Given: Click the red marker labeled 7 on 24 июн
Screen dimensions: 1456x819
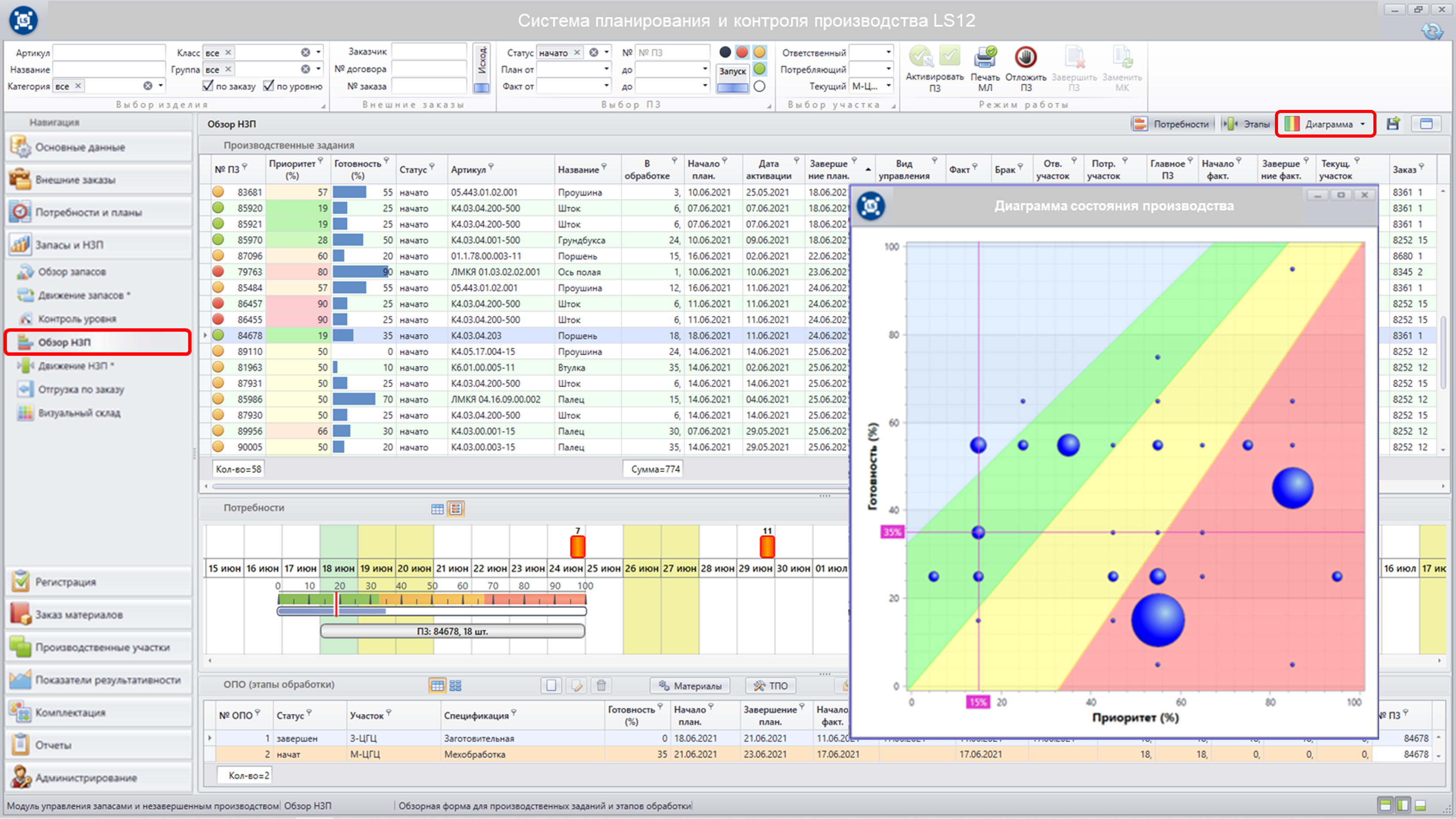Looking at the screenshot, I should pyautogui.click(x=577, y=546).
